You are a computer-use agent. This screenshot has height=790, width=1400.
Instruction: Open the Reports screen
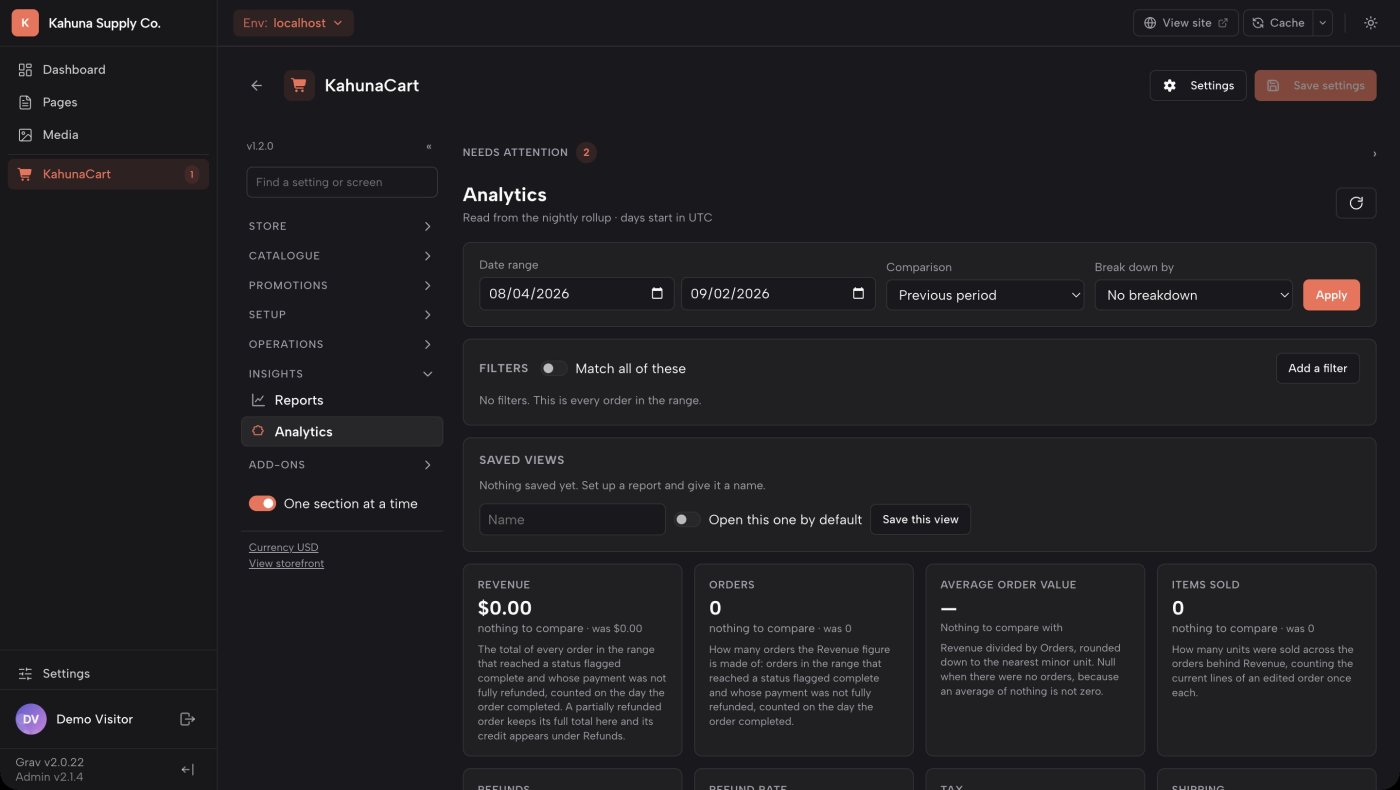[342, 400]
